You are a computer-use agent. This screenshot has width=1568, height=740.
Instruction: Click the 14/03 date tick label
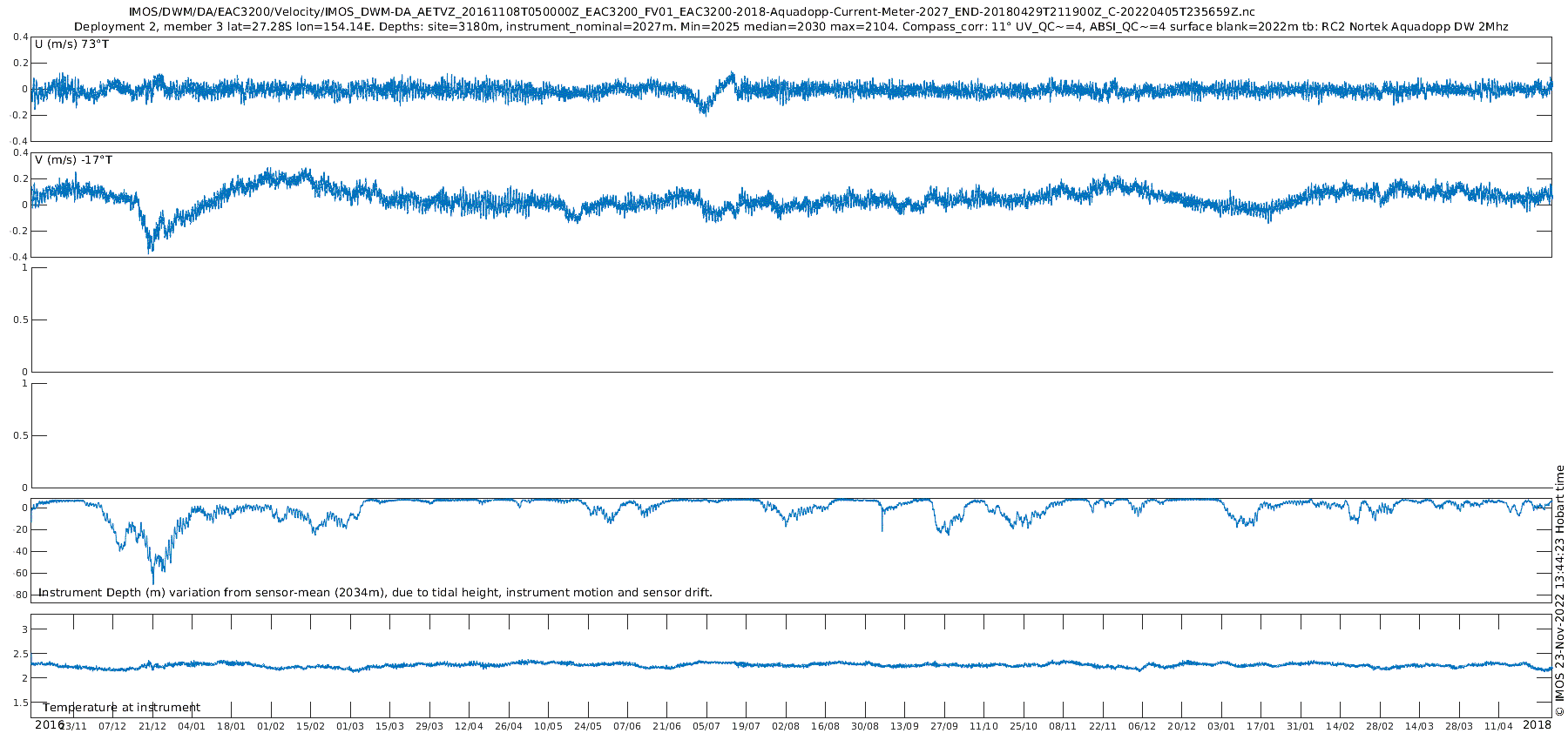1420,727
